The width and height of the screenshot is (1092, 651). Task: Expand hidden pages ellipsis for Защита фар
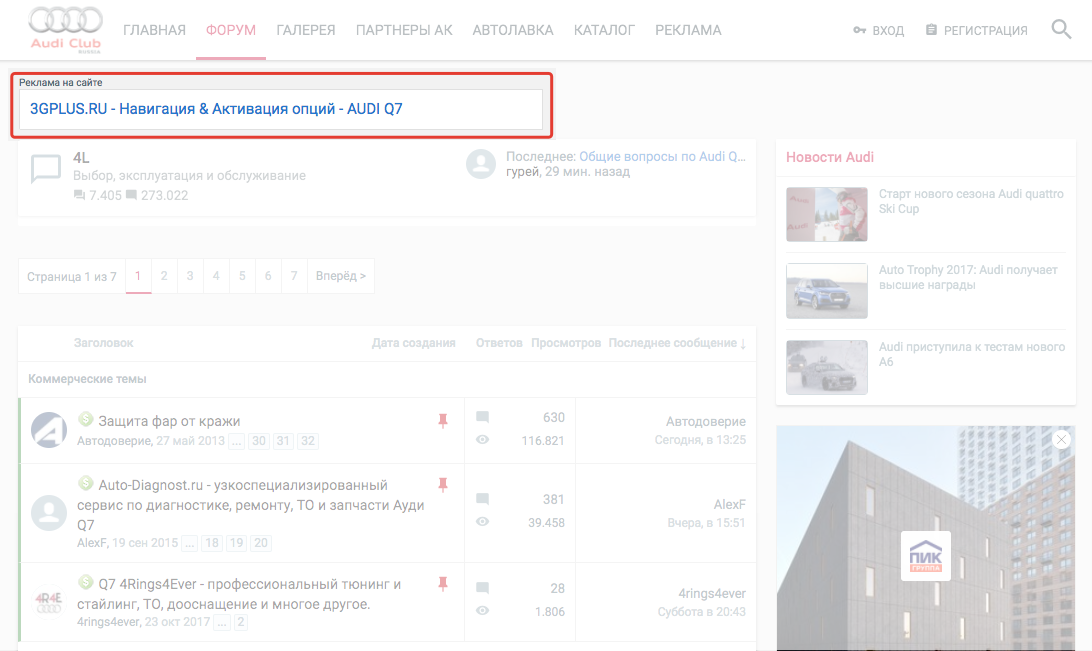pyautogui.click(x=236, y=441)
